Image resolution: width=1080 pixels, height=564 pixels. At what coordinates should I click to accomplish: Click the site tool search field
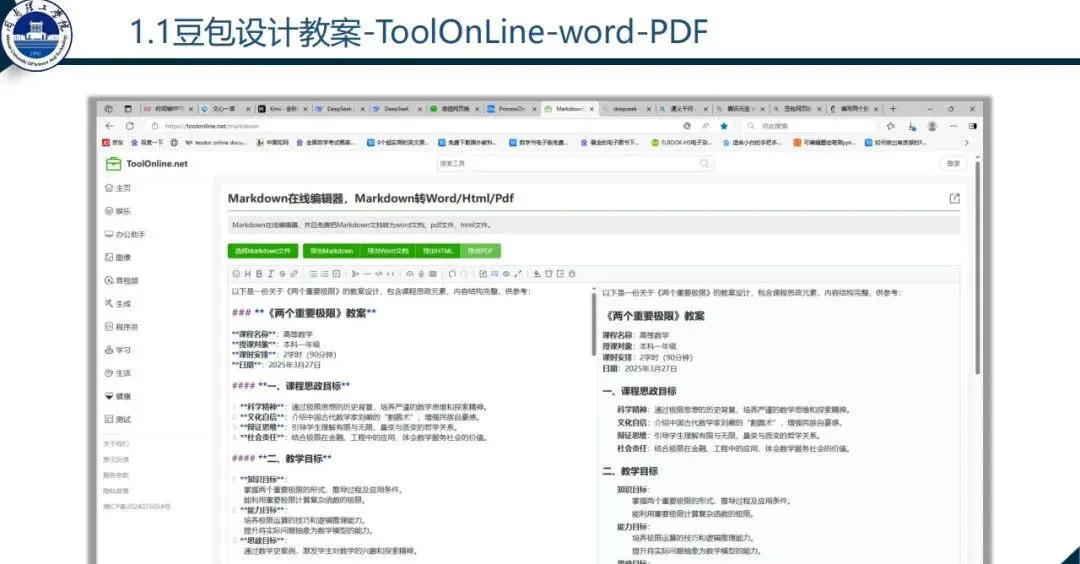click(574, 163)
